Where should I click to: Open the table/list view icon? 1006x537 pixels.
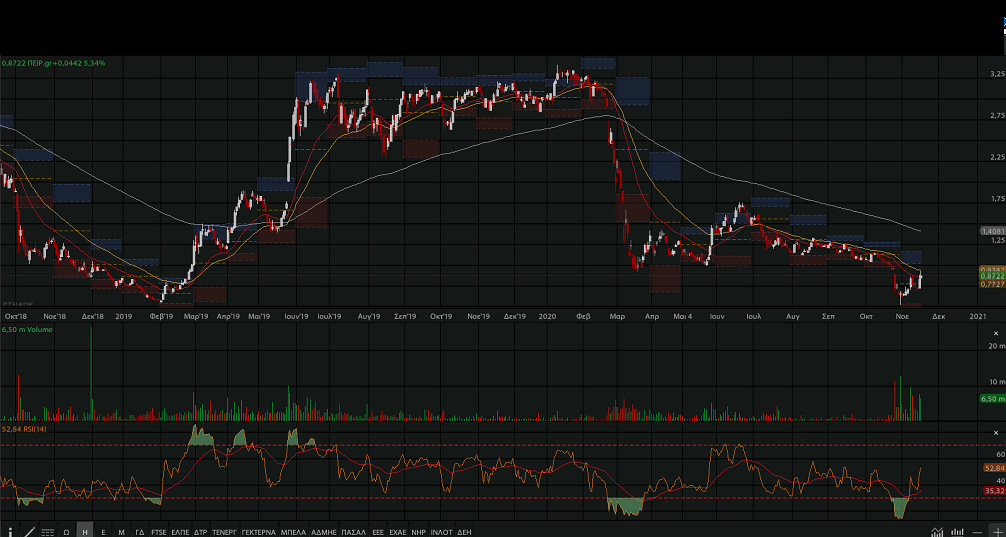pyautogui.click(x=47, y=531)
